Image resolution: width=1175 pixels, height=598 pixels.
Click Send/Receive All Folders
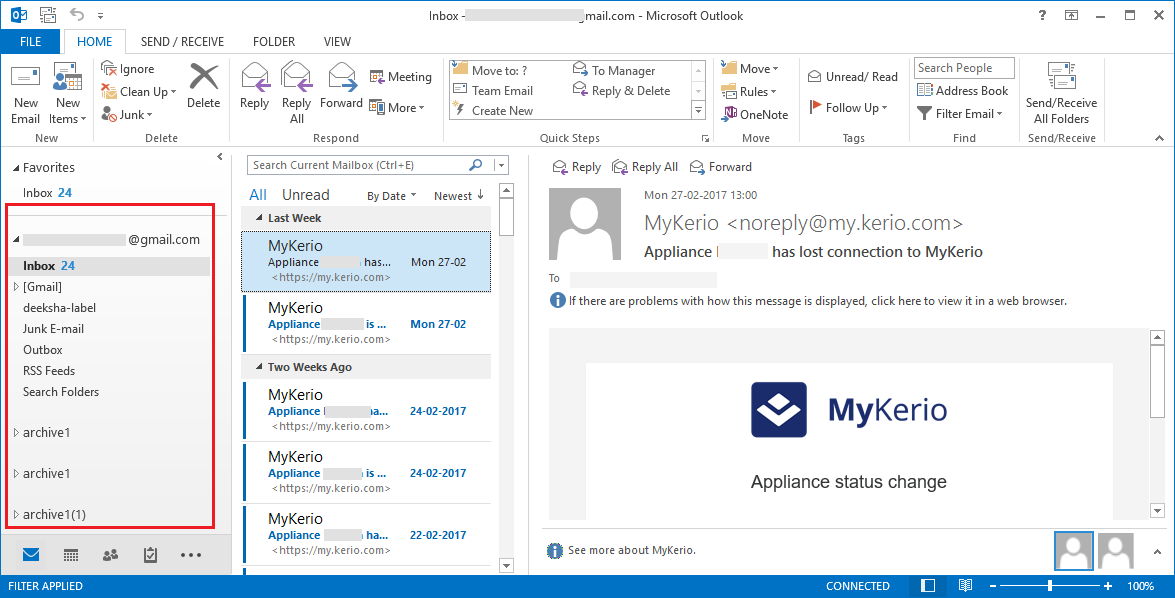coord(1061,94)
